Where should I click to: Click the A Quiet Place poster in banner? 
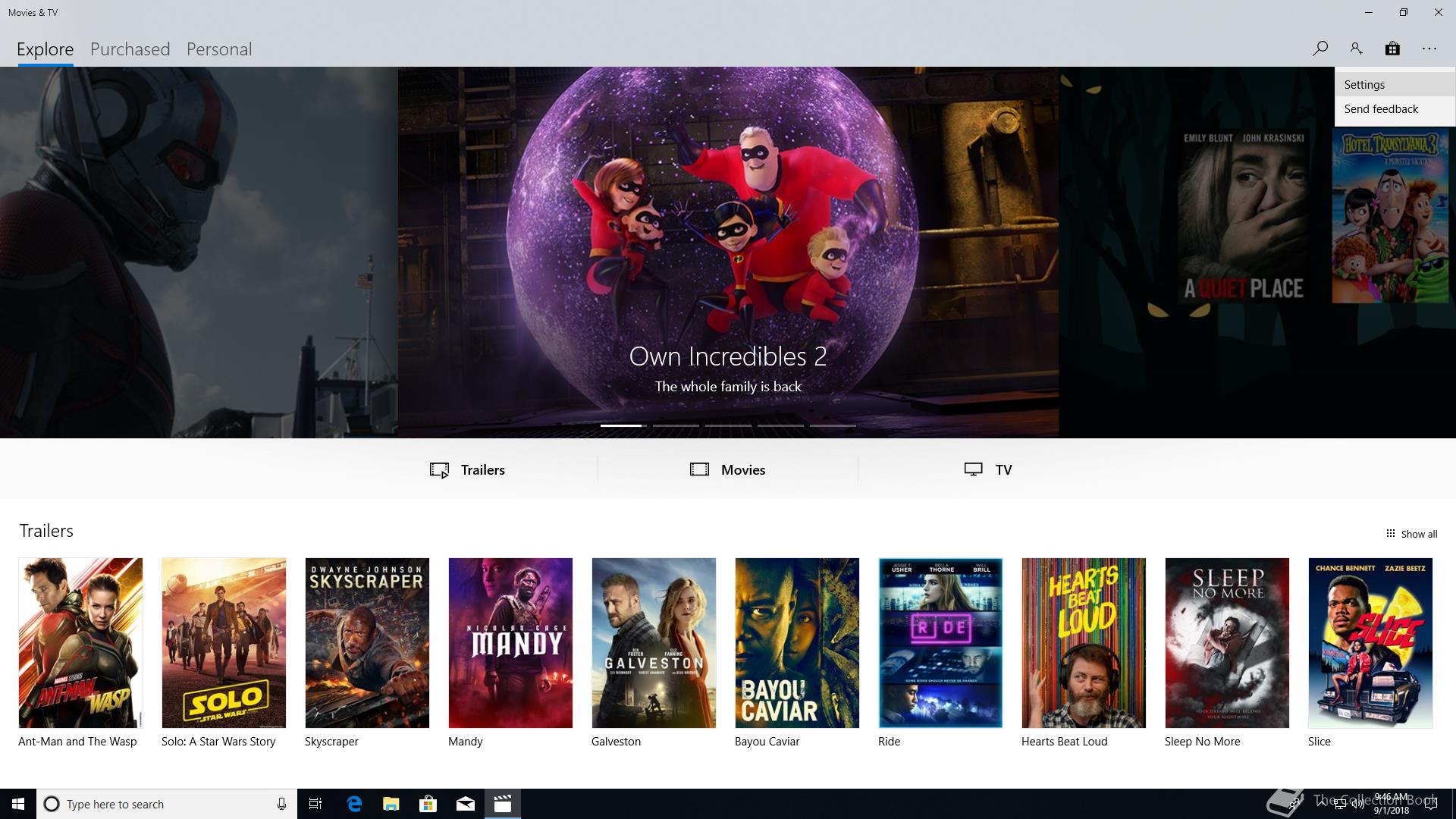(x=1244, y=215)
